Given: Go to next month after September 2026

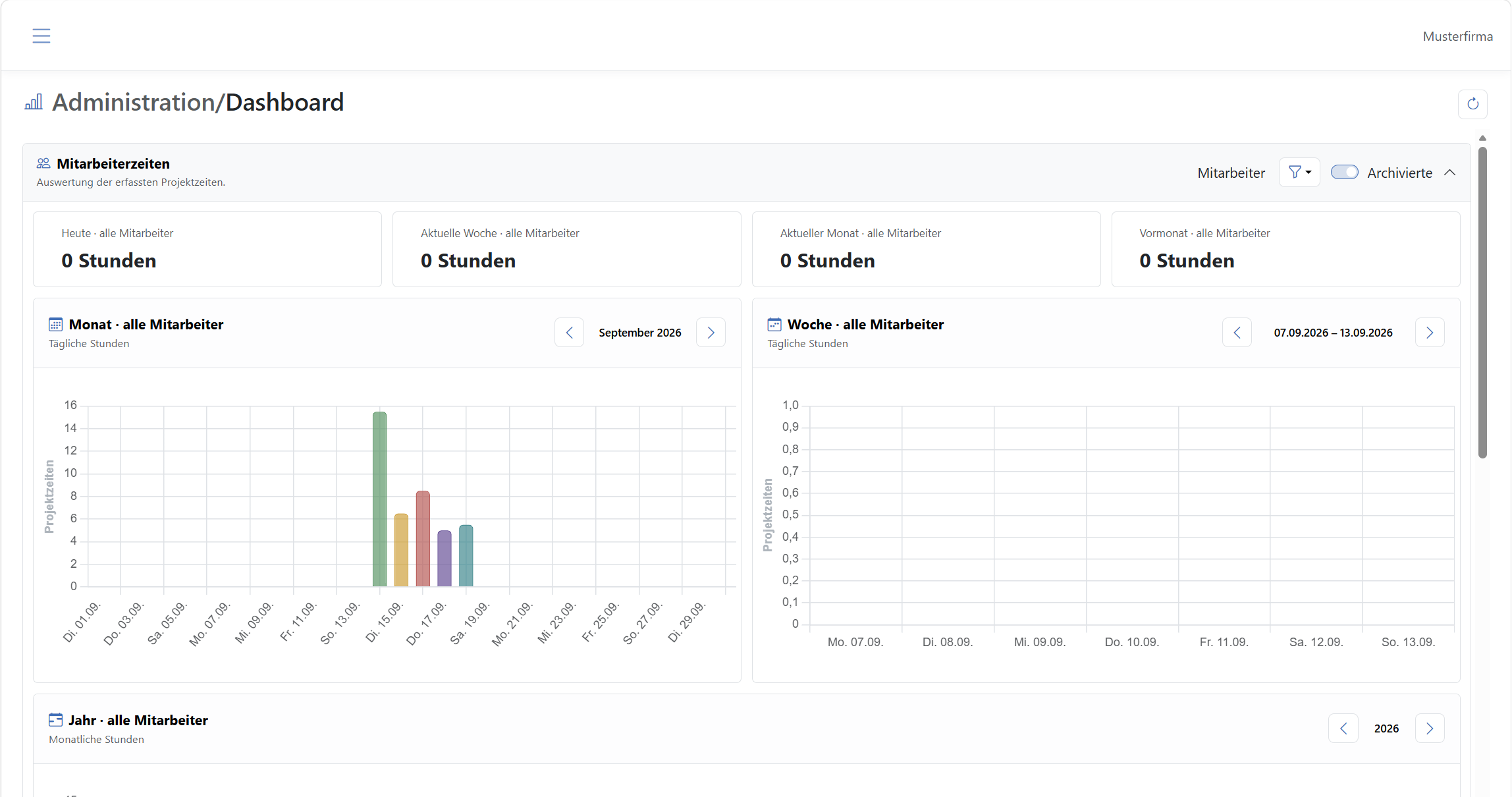Looking at the screenshot, I should pos(711,333).
